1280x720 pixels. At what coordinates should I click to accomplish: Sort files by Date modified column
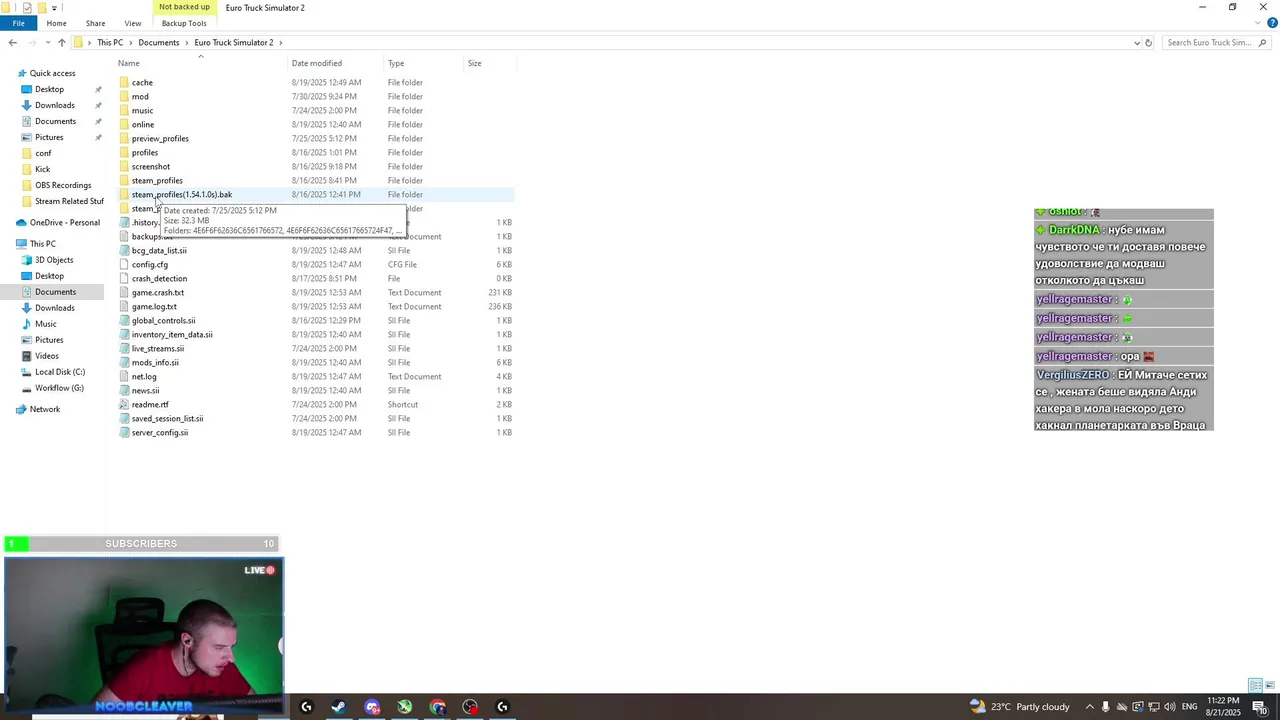(x=316, y=63)
